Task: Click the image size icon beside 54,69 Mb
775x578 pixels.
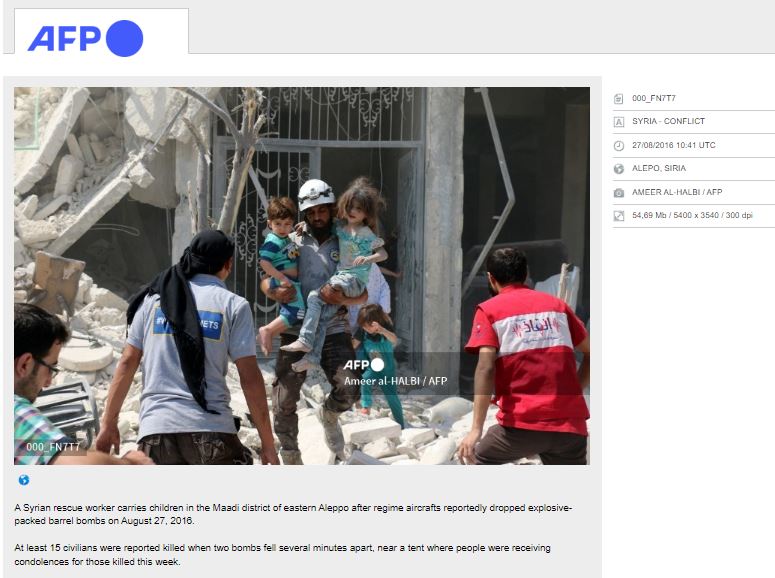Action: 618,216
